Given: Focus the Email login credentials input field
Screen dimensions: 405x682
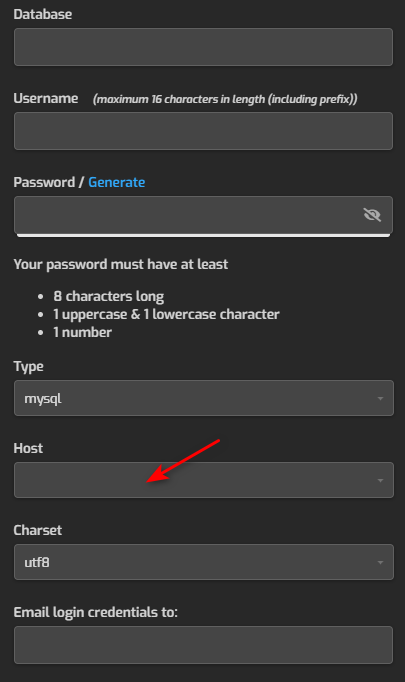Looking at the screenshot, I should click(x=203, y=645).
